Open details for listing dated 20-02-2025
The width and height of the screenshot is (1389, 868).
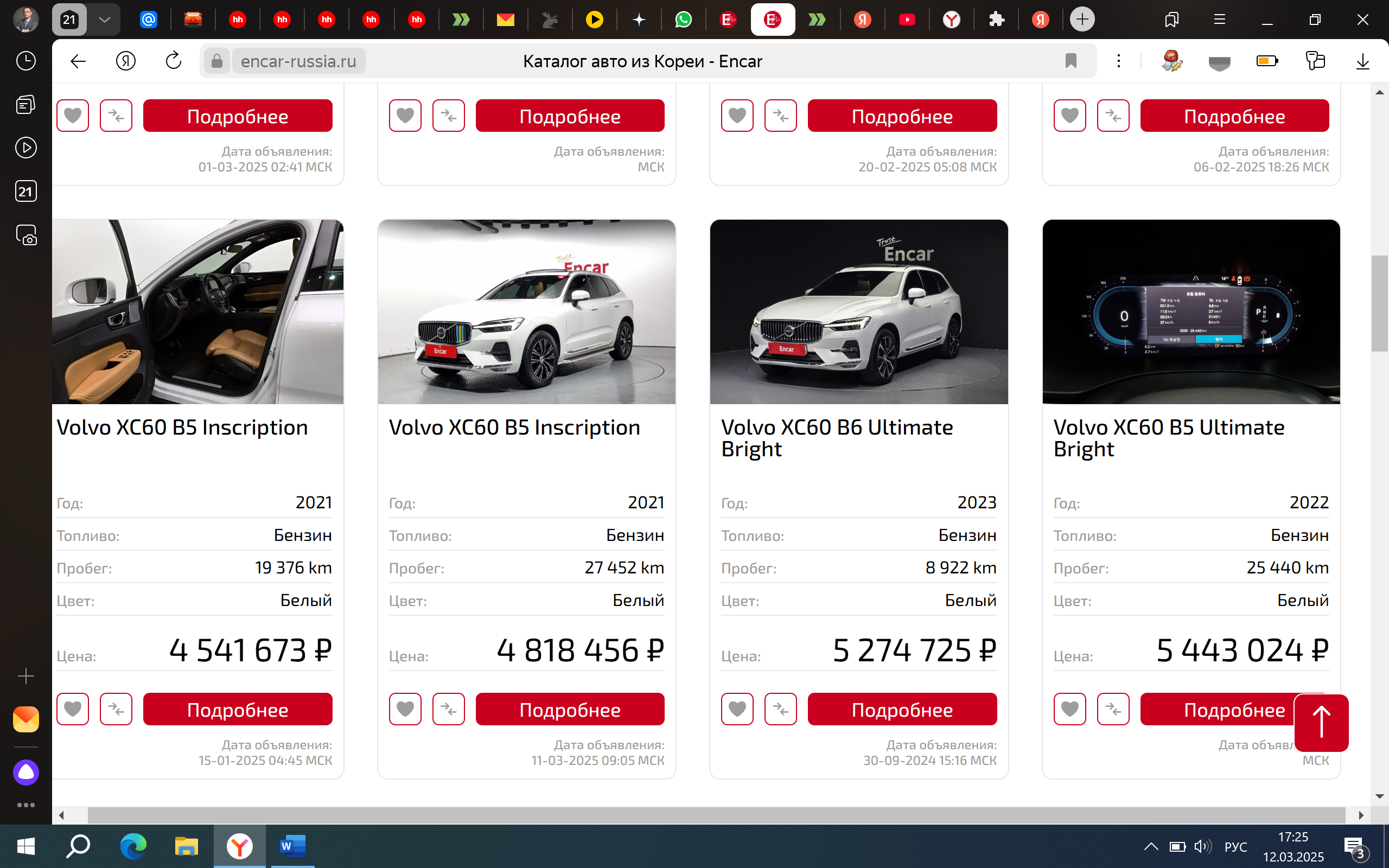[902, 116]
